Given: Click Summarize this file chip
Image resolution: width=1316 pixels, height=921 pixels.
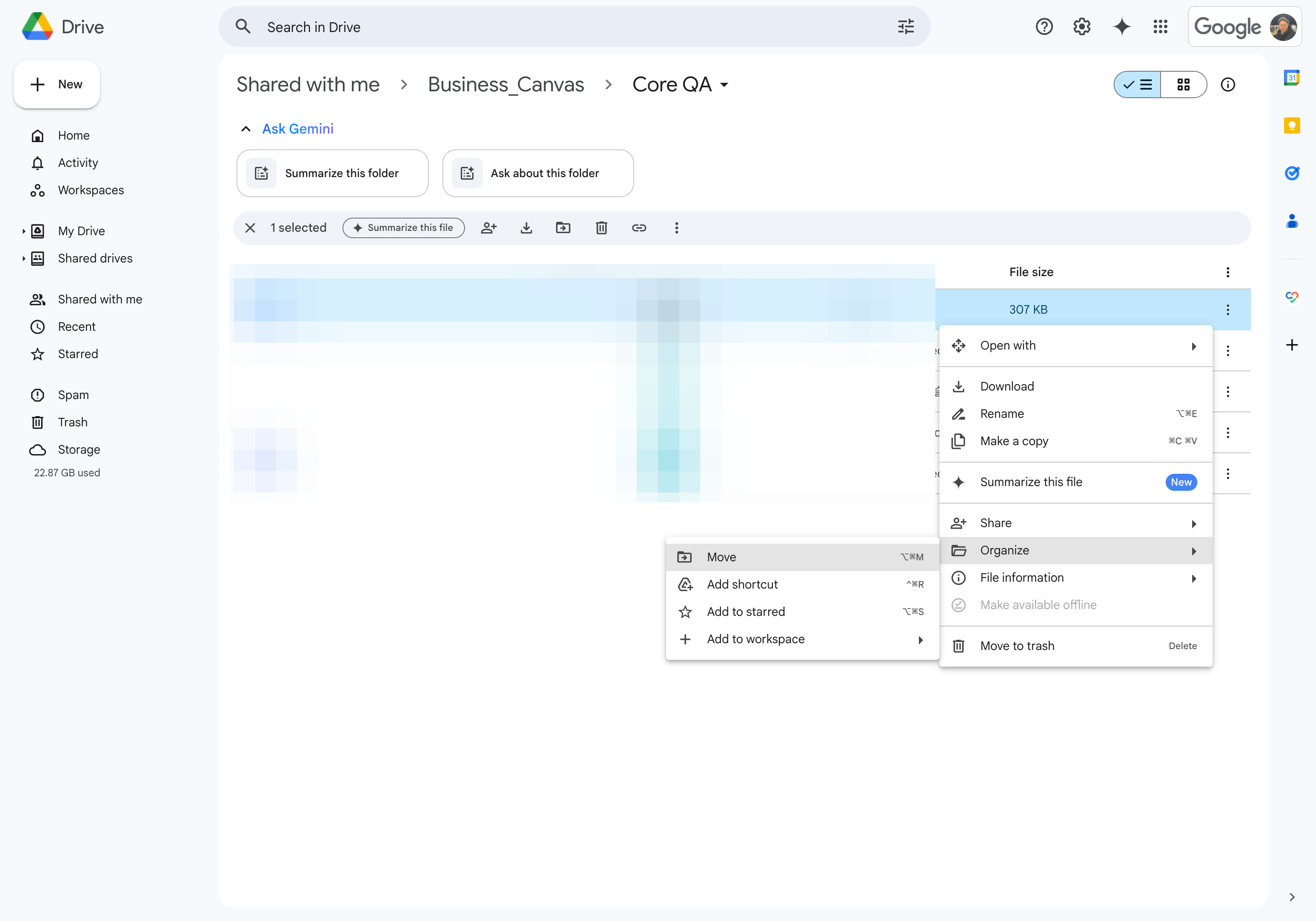Looking at the screenshot, I should (x=404, y=228).
